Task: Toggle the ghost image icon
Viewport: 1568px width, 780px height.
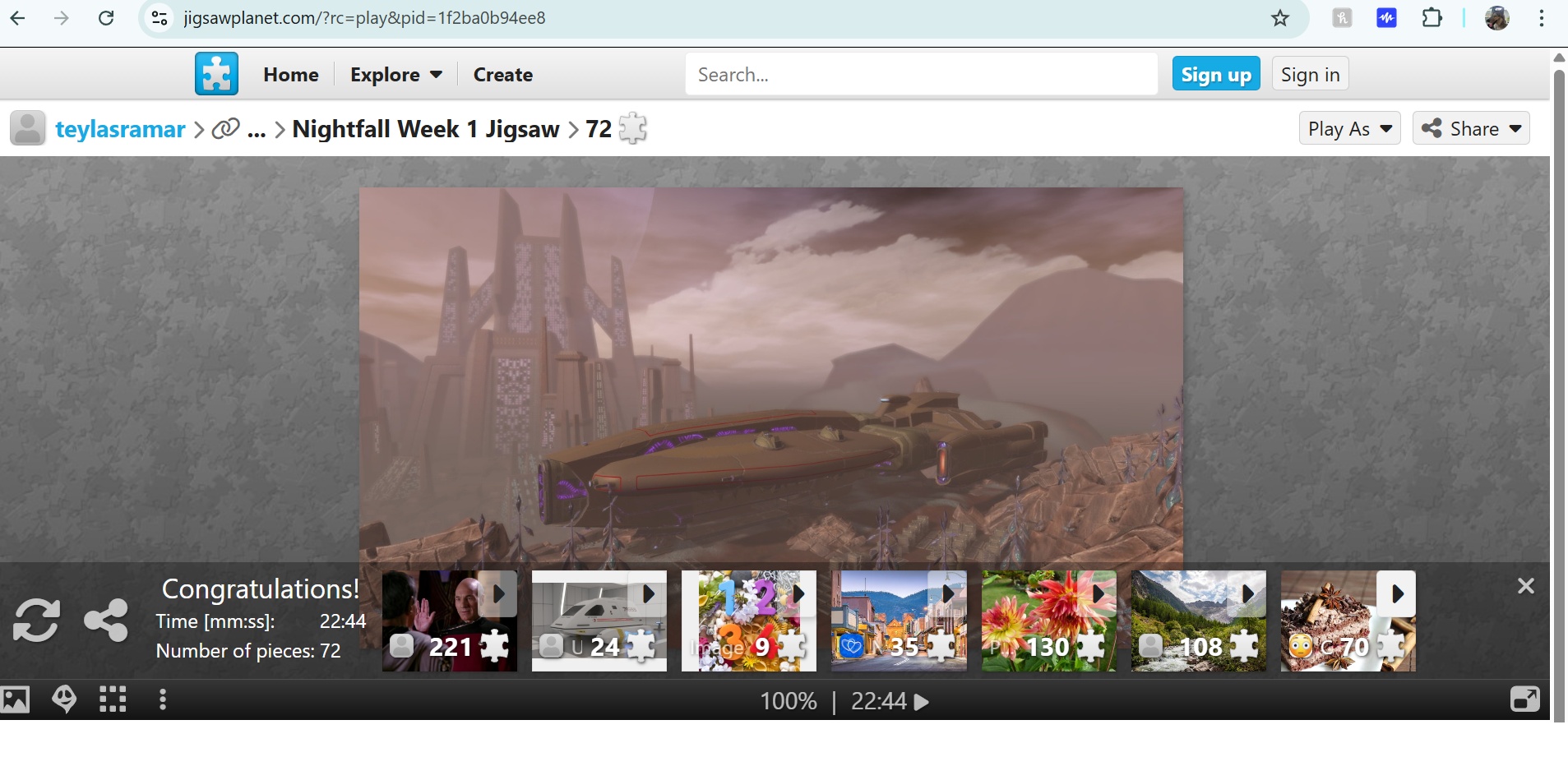Action: click(x=64, y=699)
